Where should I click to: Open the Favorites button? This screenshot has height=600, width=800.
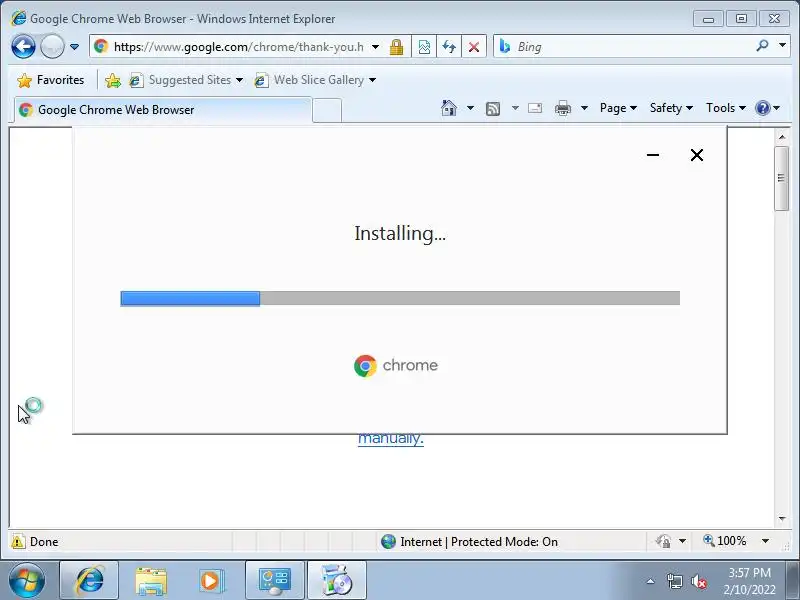(x=51, y=80)
